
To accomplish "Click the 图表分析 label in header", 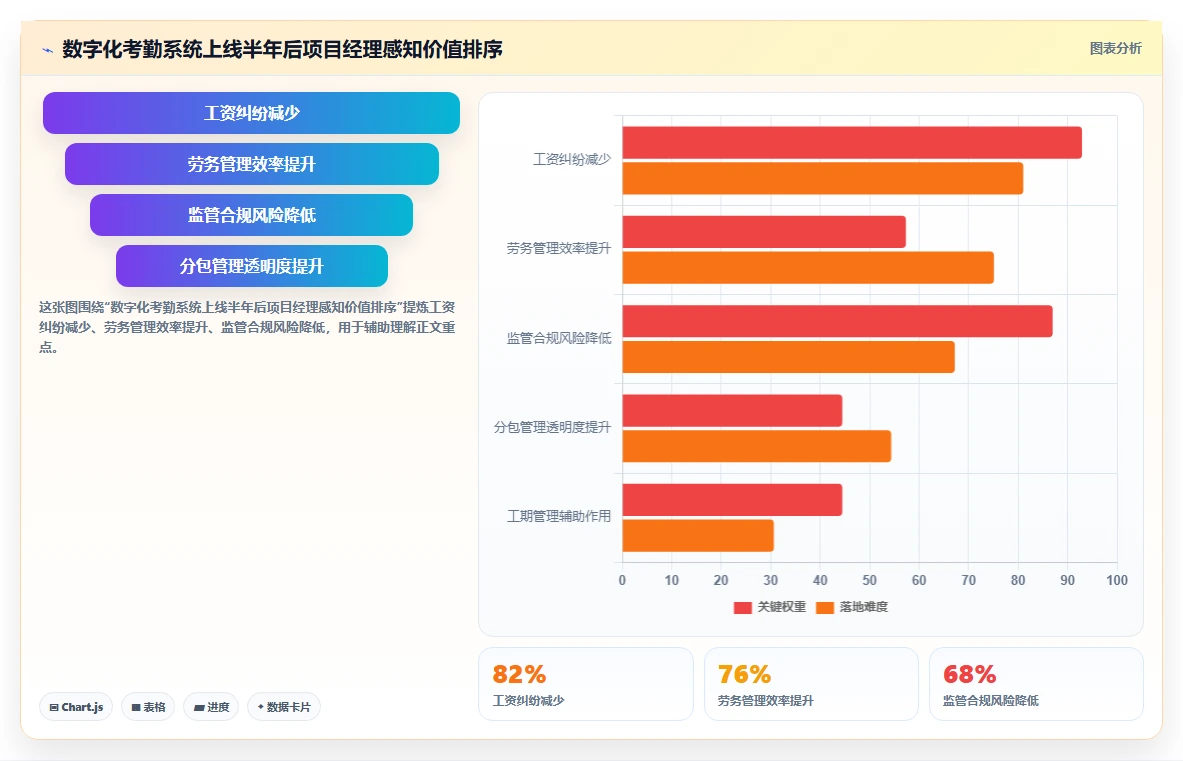I will [x=1115, y=48].
